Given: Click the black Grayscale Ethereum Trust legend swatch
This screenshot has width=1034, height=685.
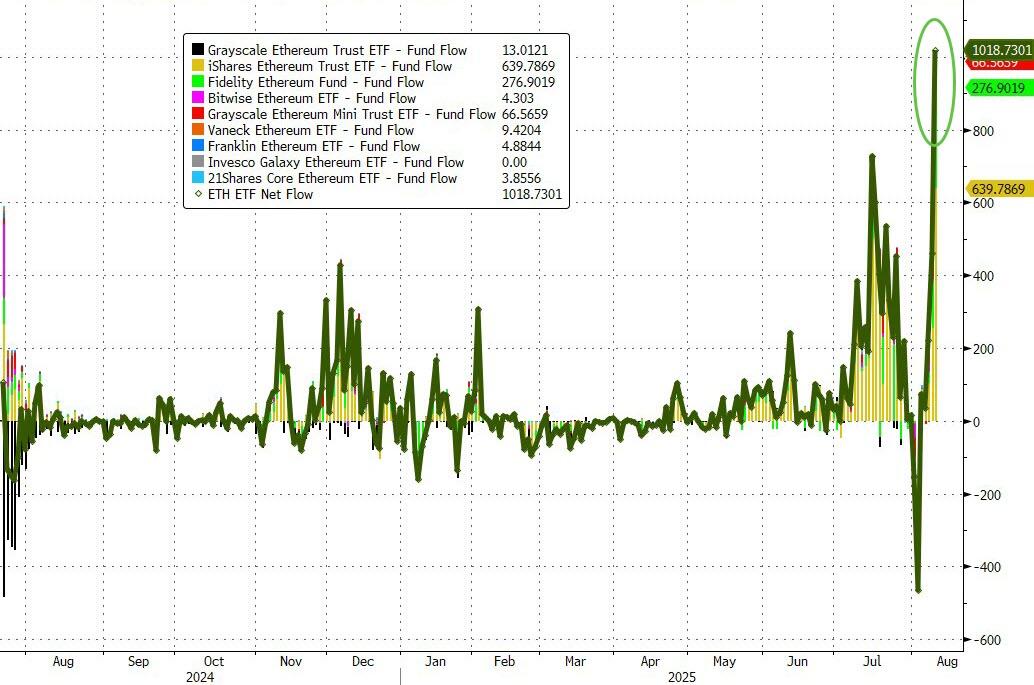Looking at the screenshot, I should coord(198,49).
